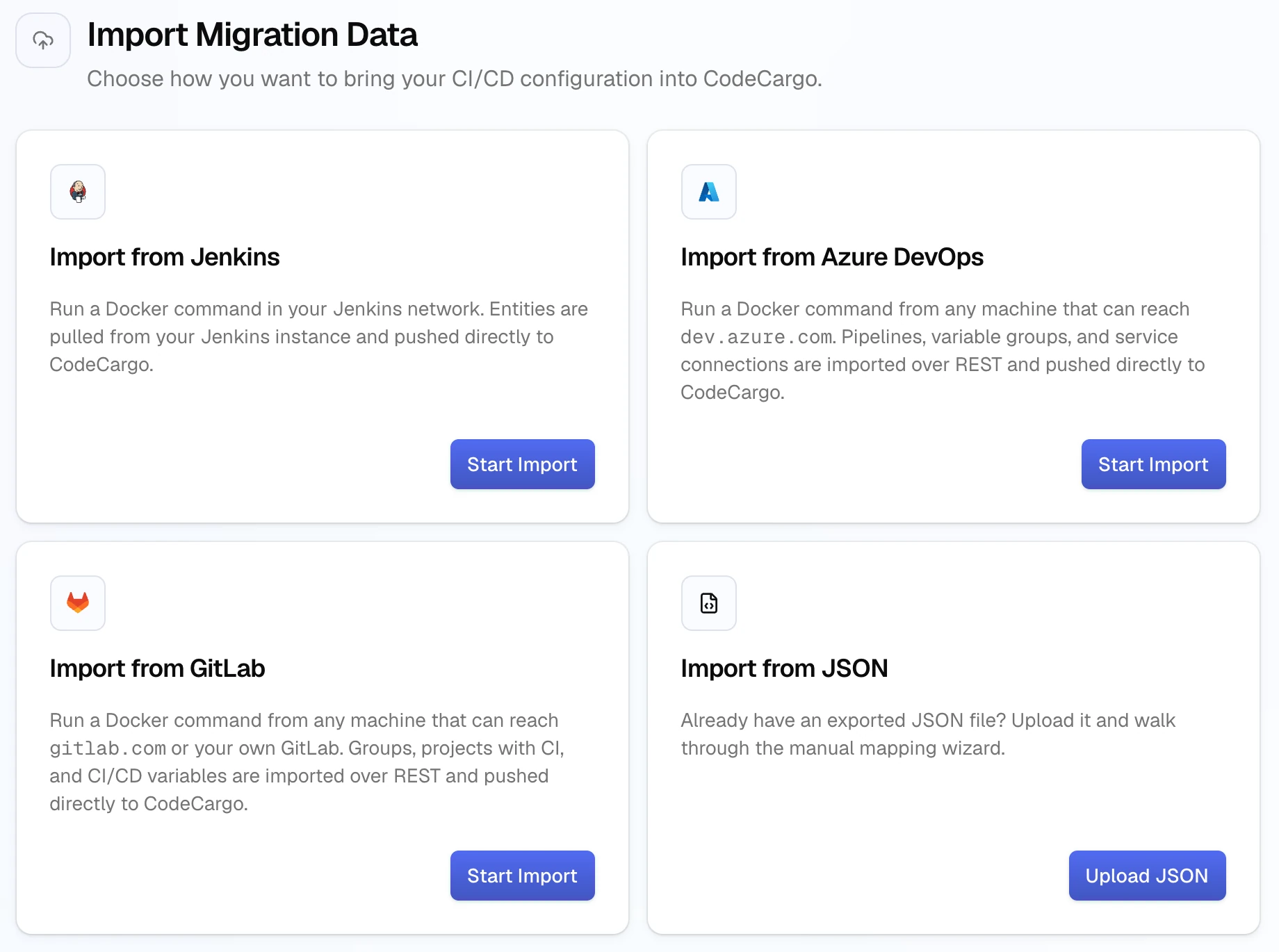Click the 'dev.azure.com' monospace text
The height and width of the screenshot is (952, 1279).
[756, 337]
